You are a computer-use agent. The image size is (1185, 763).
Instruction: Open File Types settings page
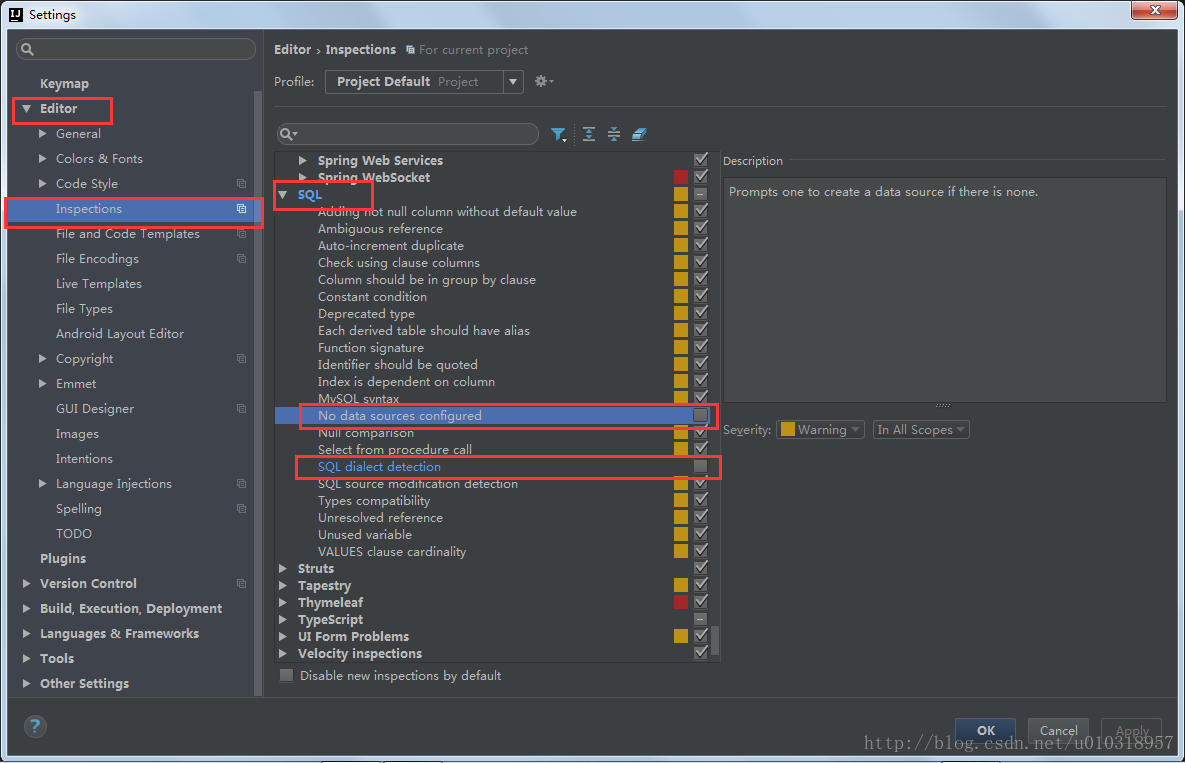click(84, 309)
